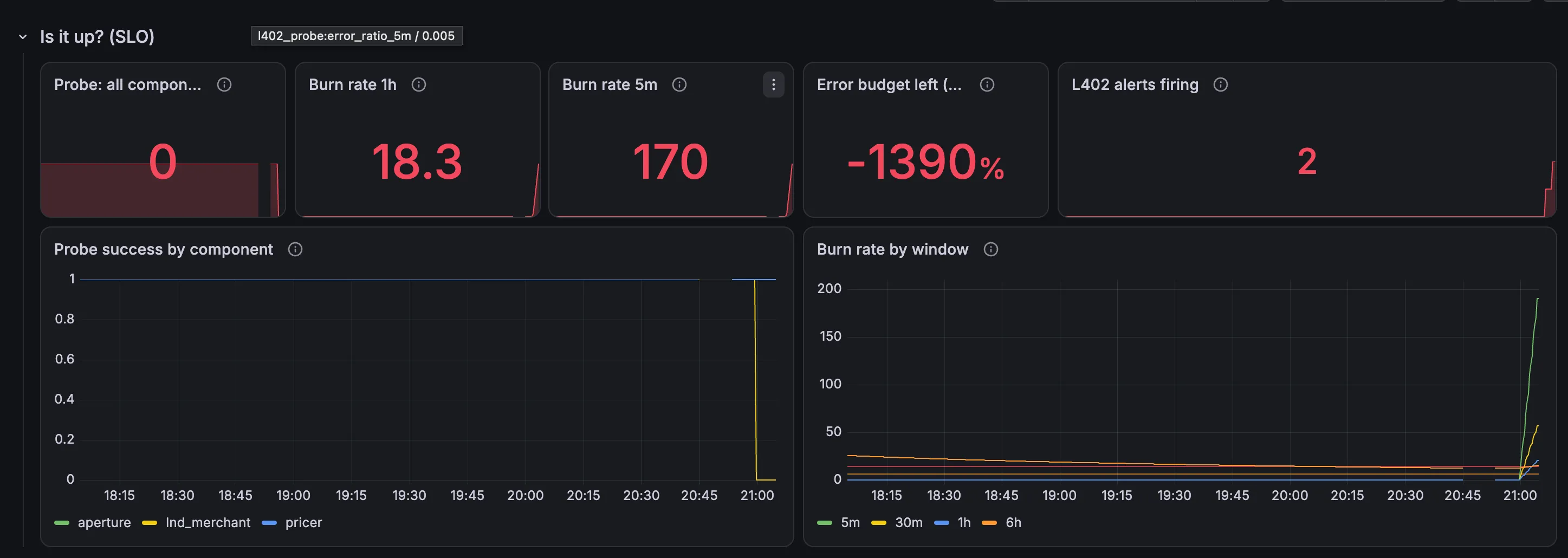
Task: Click the orange 6h legend color swatch
Action: 989,523
